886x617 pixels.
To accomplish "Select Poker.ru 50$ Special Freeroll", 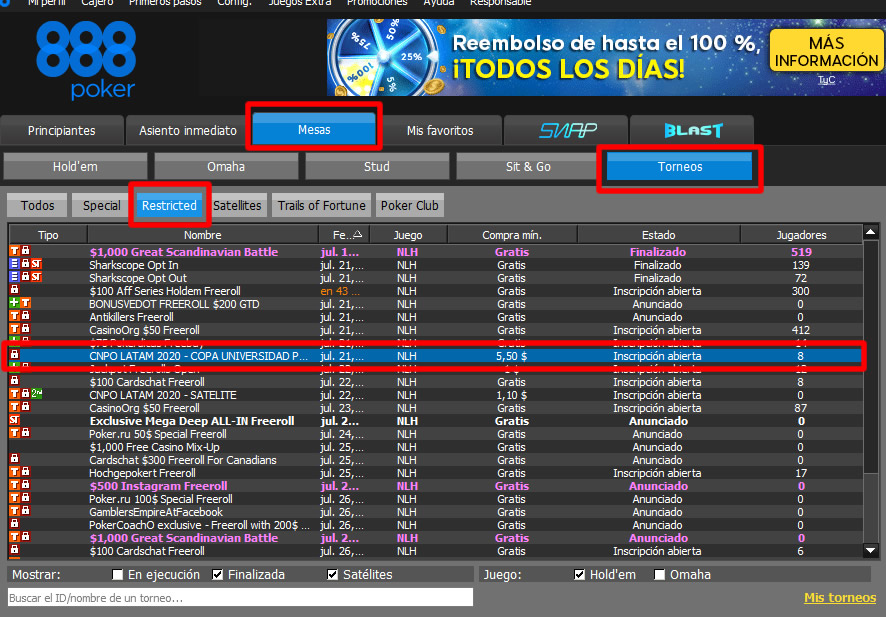I will coord(435,434).
